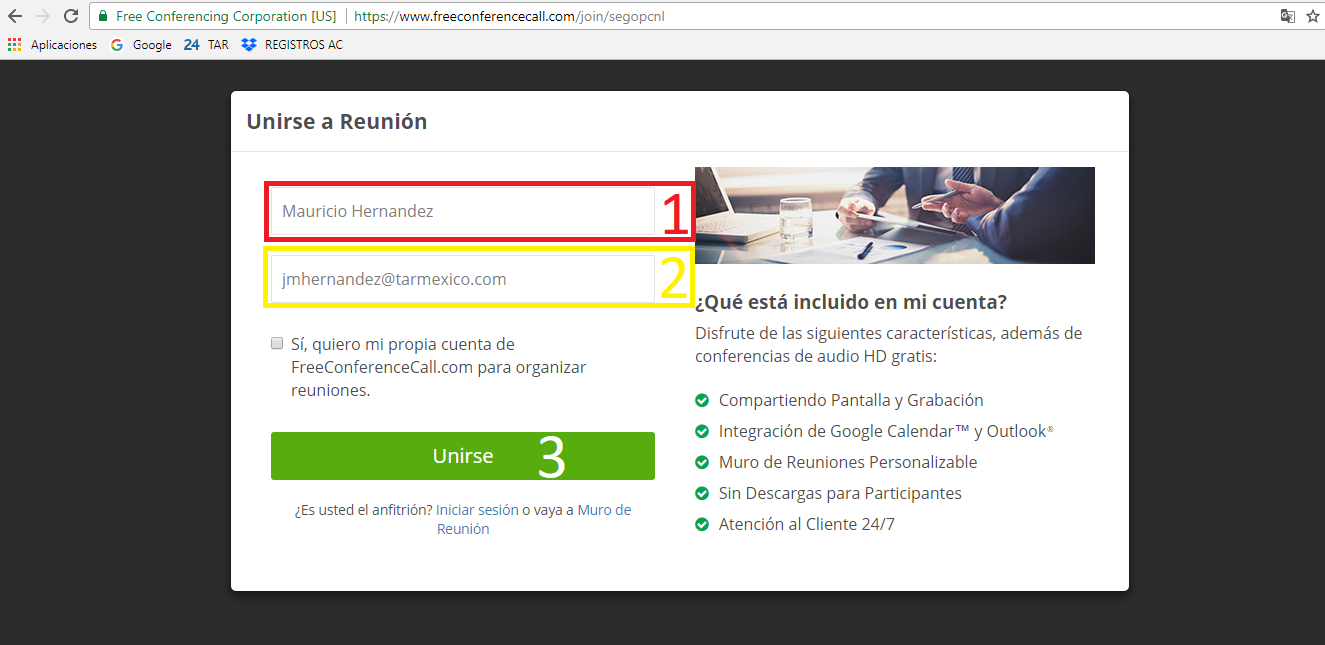
Task: Click the browser back arrow
Action: point(15,16)
